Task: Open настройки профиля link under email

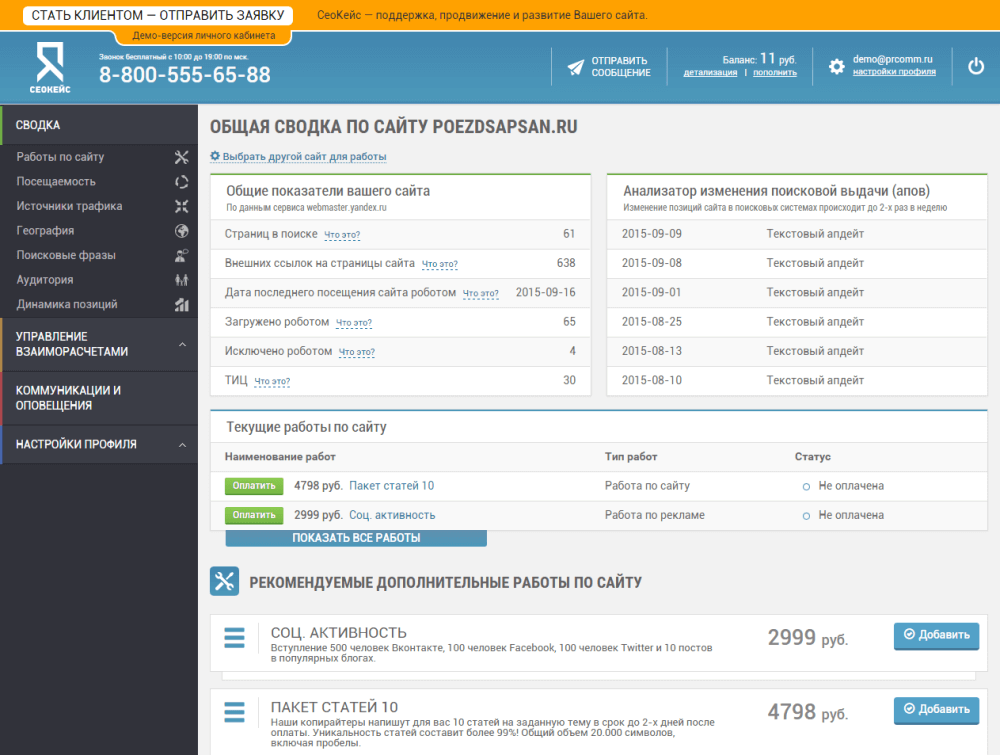Action: 894,72
